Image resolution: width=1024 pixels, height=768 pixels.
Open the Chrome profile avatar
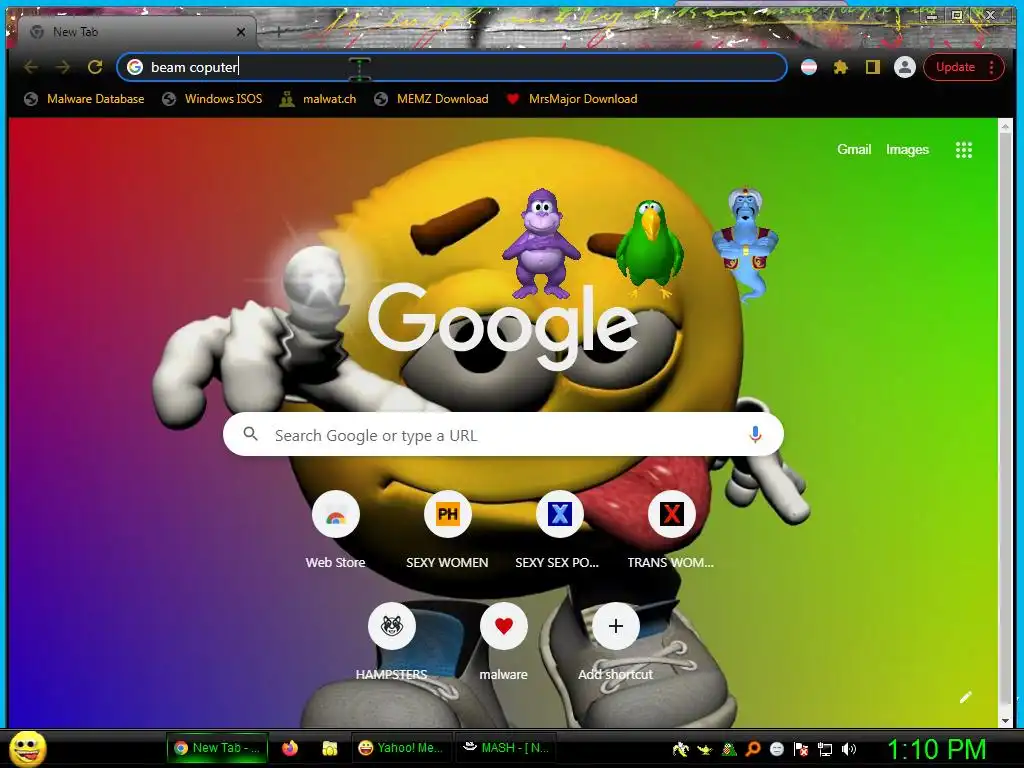coord(904,67)
